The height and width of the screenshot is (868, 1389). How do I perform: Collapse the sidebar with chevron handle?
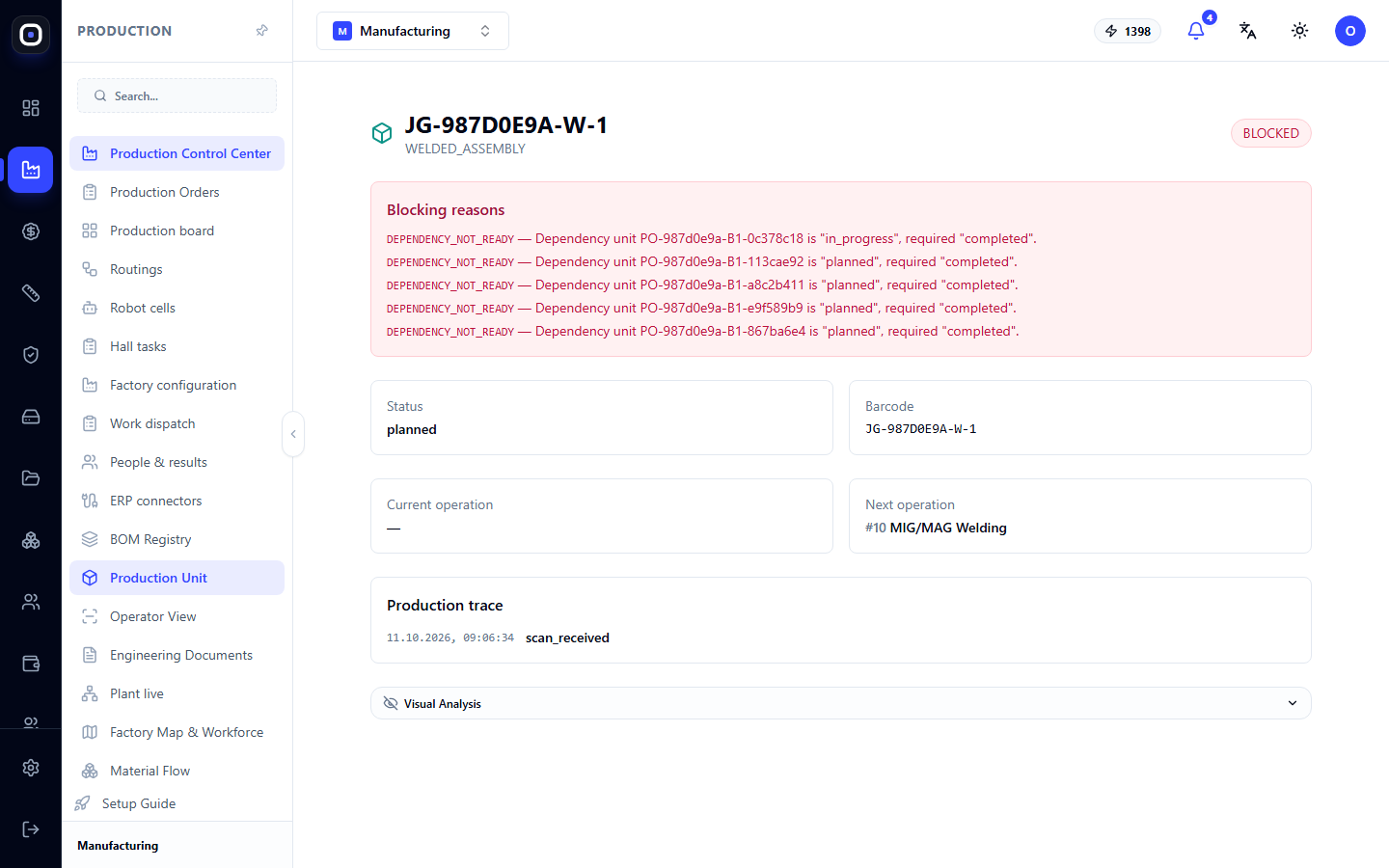tap(293, 434)
